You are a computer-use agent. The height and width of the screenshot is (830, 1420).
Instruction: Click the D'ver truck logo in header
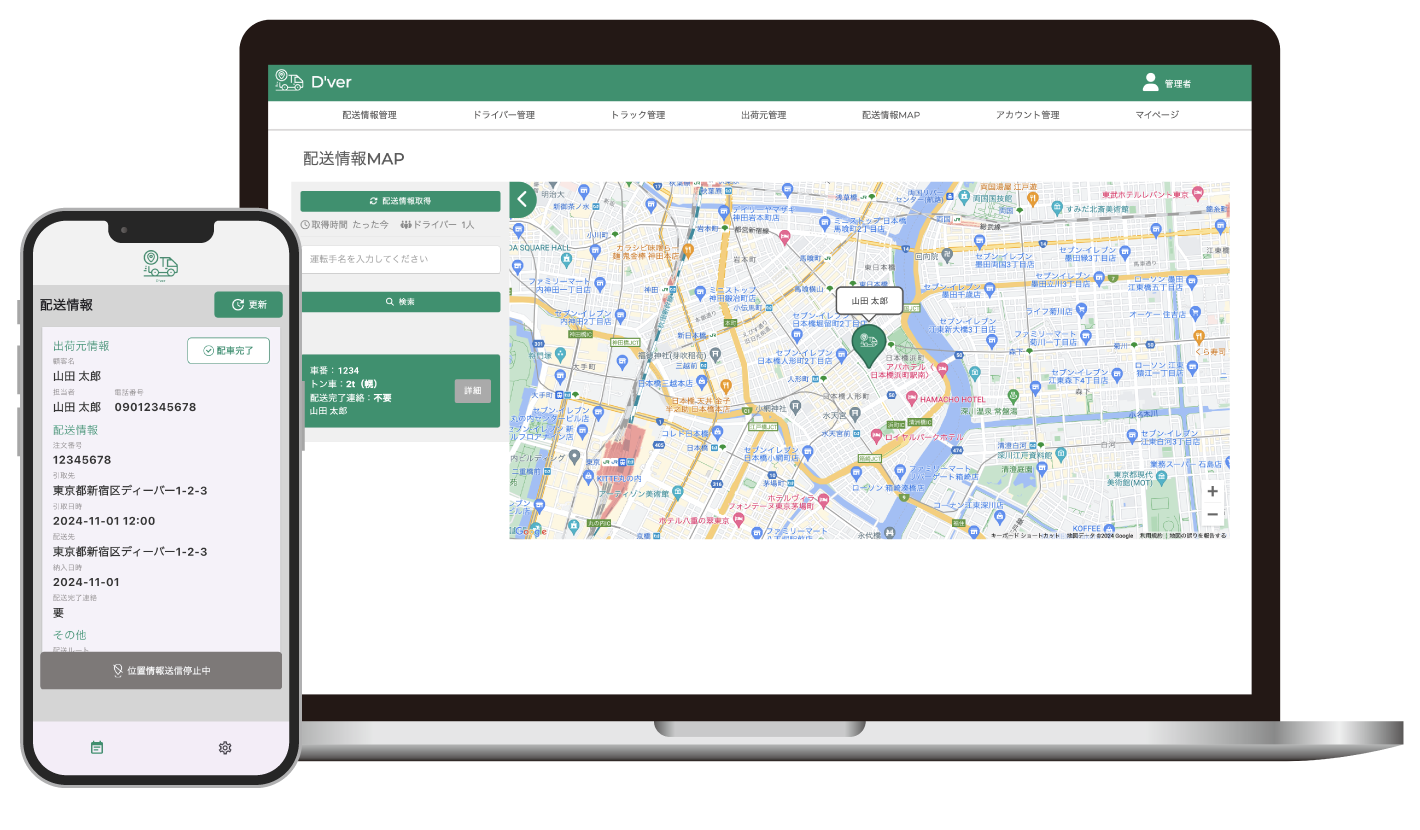pyautogui.click(x=289, y=81)
